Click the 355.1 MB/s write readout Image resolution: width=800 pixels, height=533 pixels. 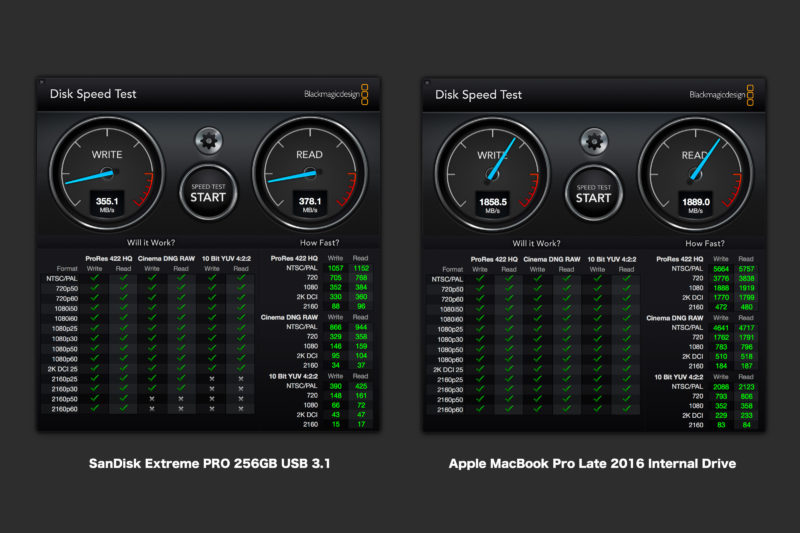click(107, 203)
